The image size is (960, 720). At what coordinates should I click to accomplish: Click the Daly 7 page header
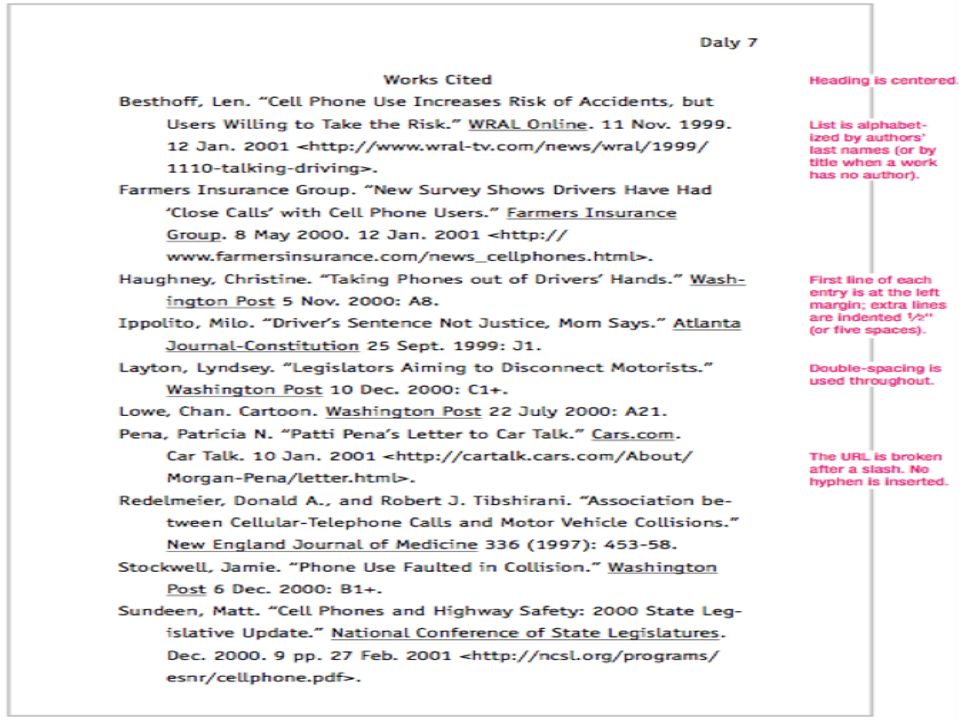click(729, 42)
